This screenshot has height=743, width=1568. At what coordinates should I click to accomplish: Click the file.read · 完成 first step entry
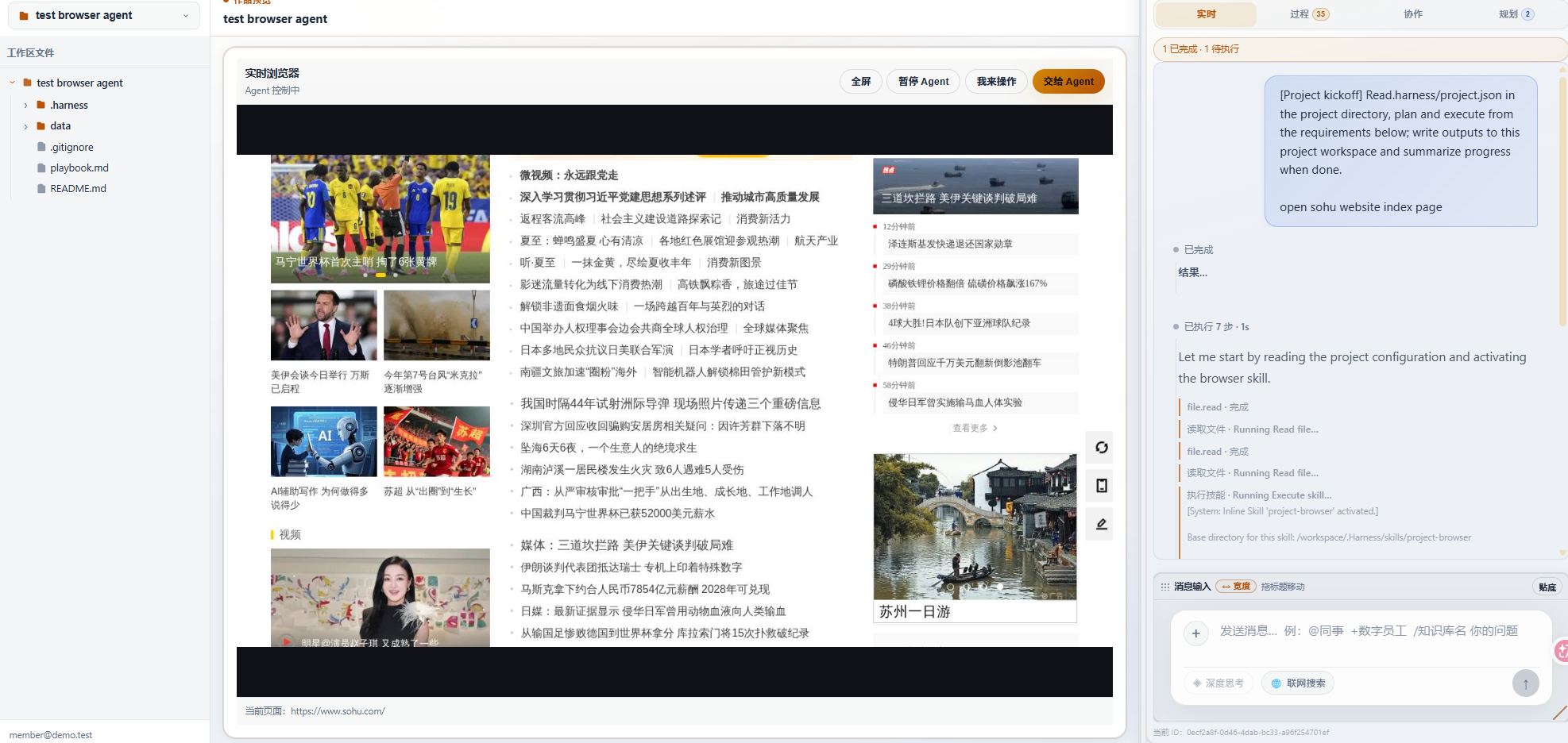click(x=1218, y=407)
